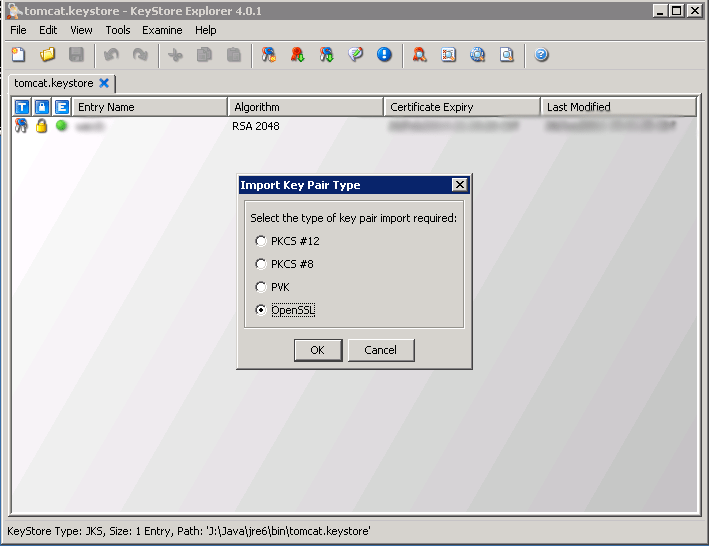Click the KeyStore Type status bar text
The image size is (709, 546).
coord(189,531)
